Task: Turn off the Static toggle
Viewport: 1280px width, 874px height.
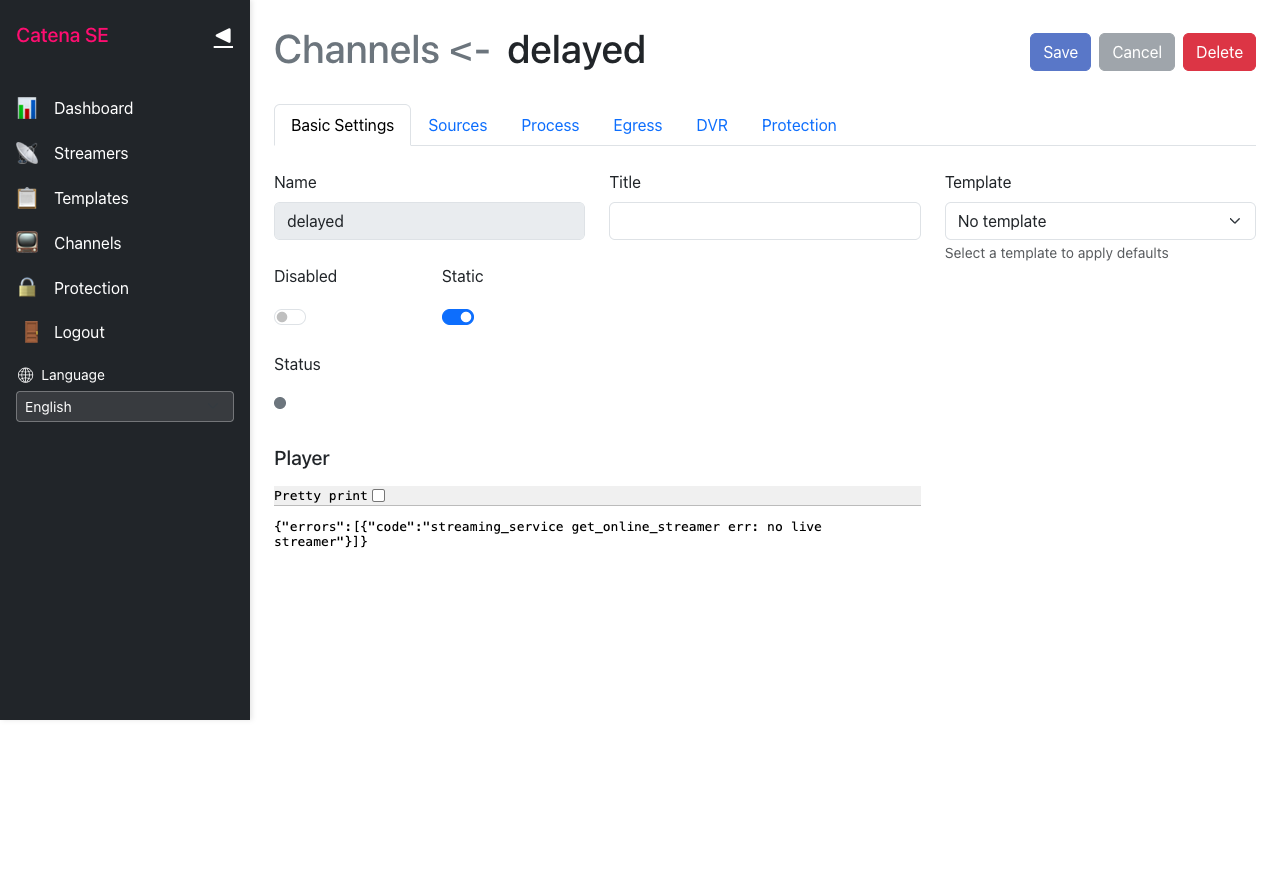Action: [458, 317]
